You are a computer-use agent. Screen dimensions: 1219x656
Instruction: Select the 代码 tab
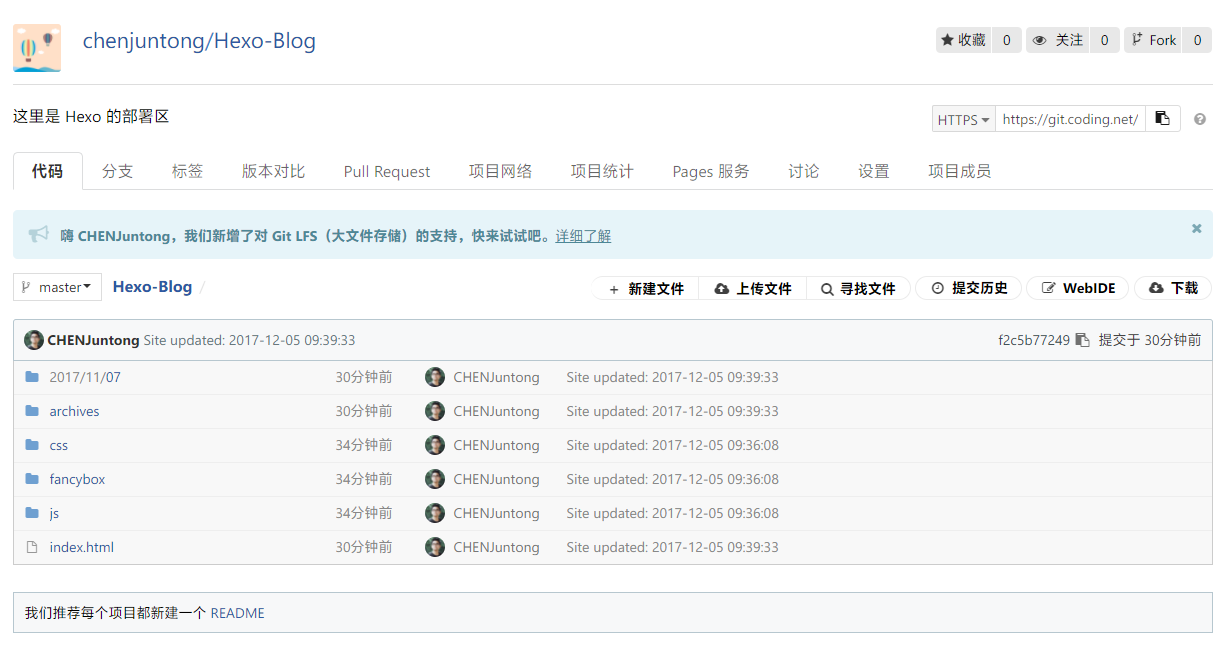tap(47, 171)
